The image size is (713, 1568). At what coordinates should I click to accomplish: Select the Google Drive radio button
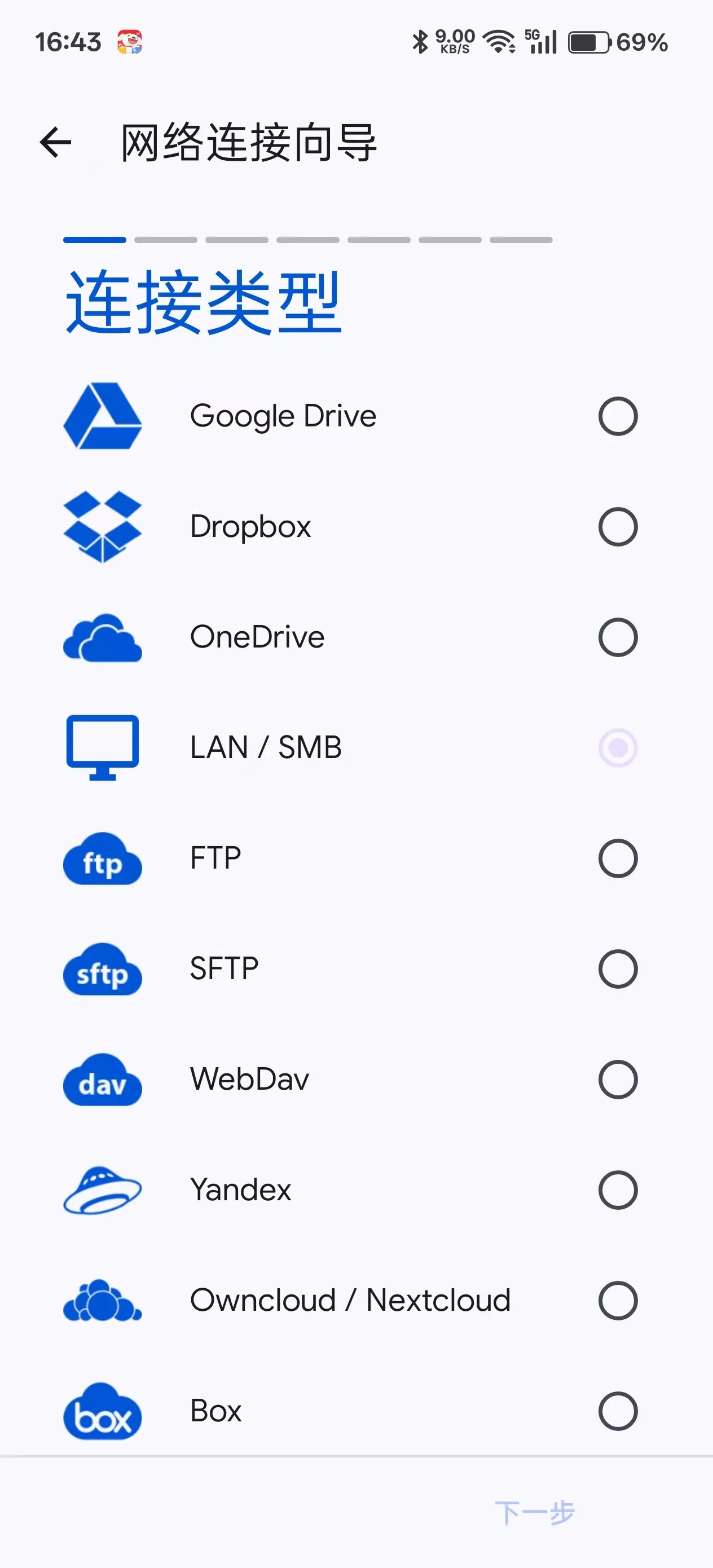point(618,416)
